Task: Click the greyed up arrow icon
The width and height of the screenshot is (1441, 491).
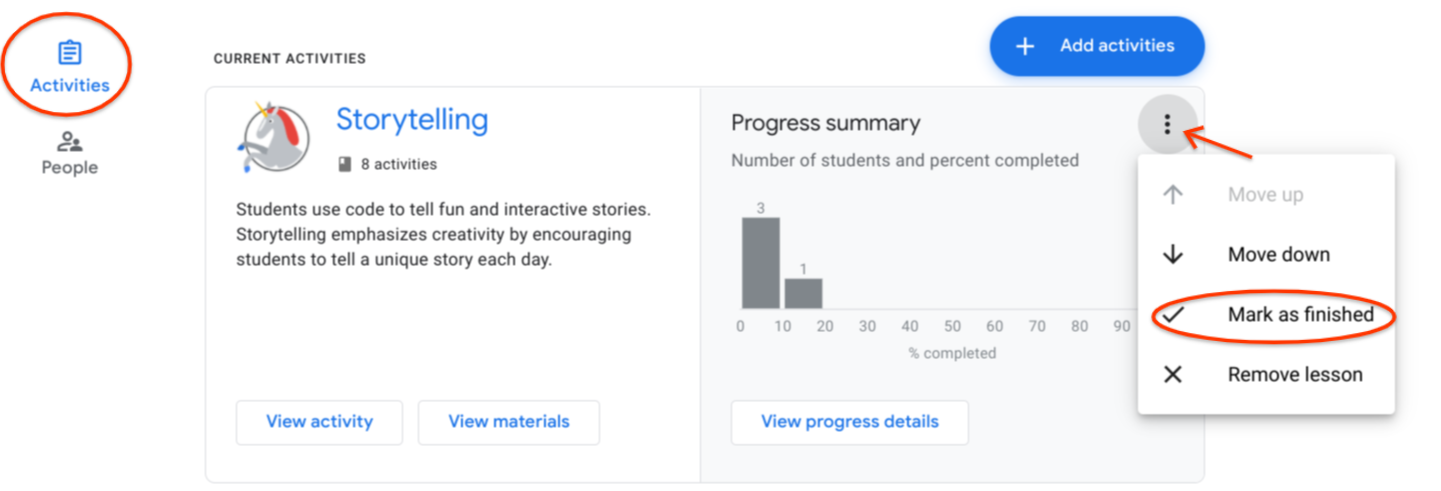Action: [1173, 195]
